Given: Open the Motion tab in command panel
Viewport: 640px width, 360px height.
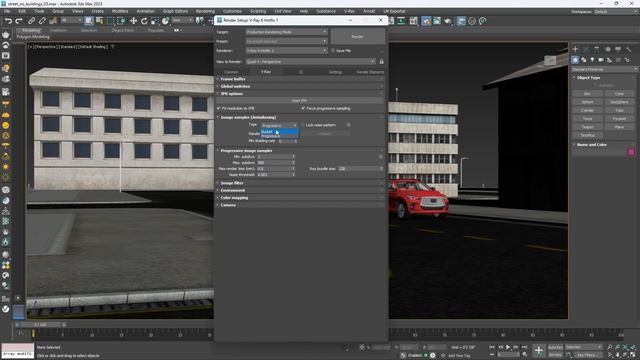Looking at the screenshot, I should coord(608,49).
